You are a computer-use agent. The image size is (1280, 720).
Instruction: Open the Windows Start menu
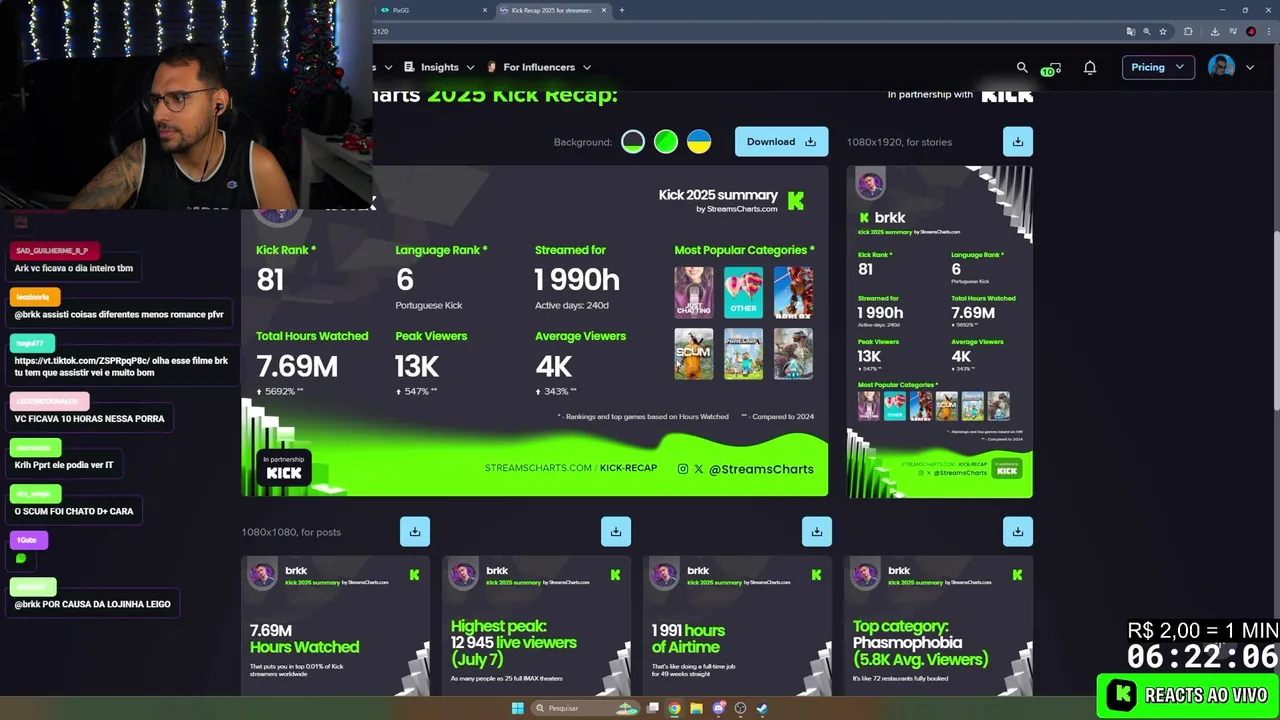(x=517, y=708)
